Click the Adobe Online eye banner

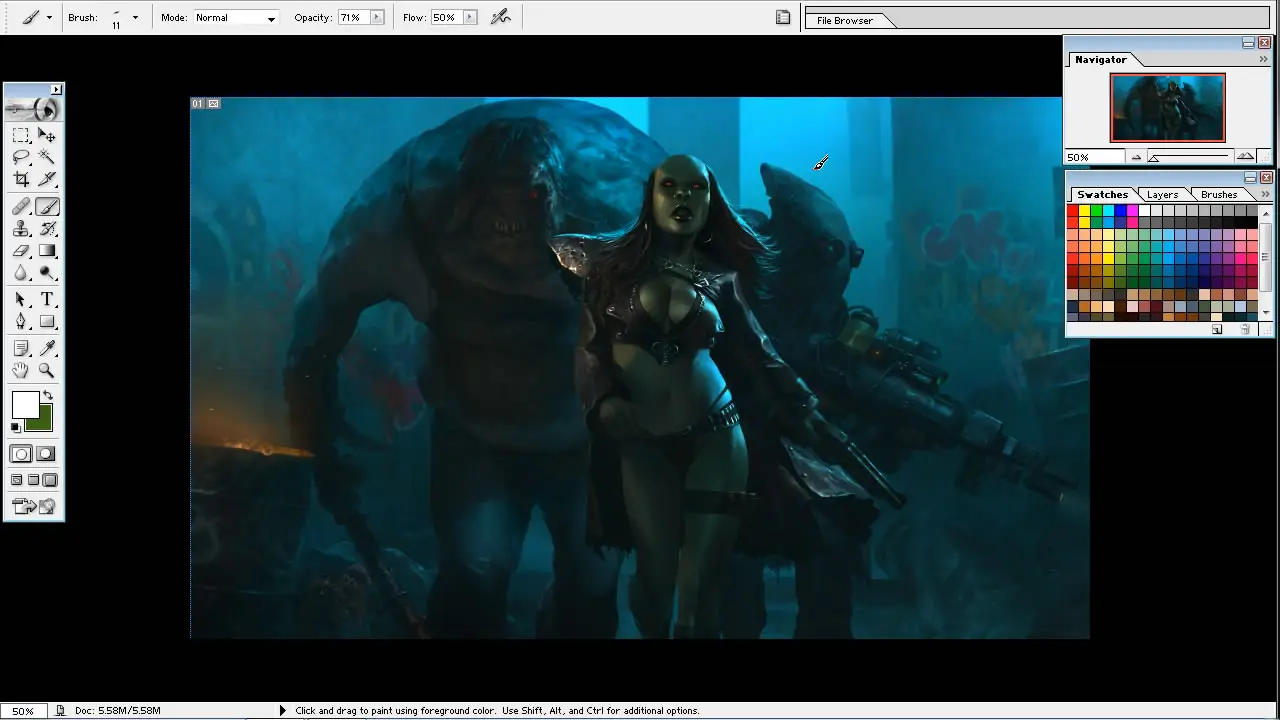(34, 109)
